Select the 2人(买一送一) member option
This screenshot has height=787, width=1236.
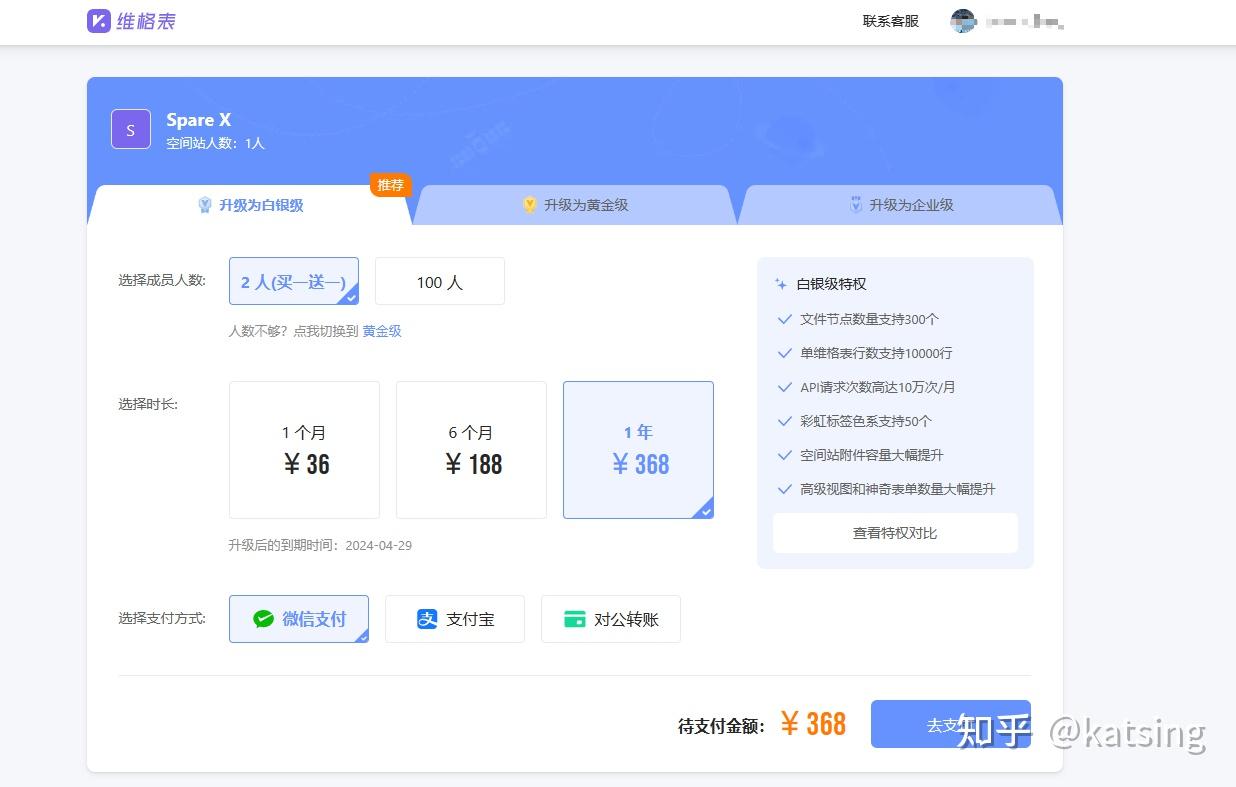(x=294, y=281)
